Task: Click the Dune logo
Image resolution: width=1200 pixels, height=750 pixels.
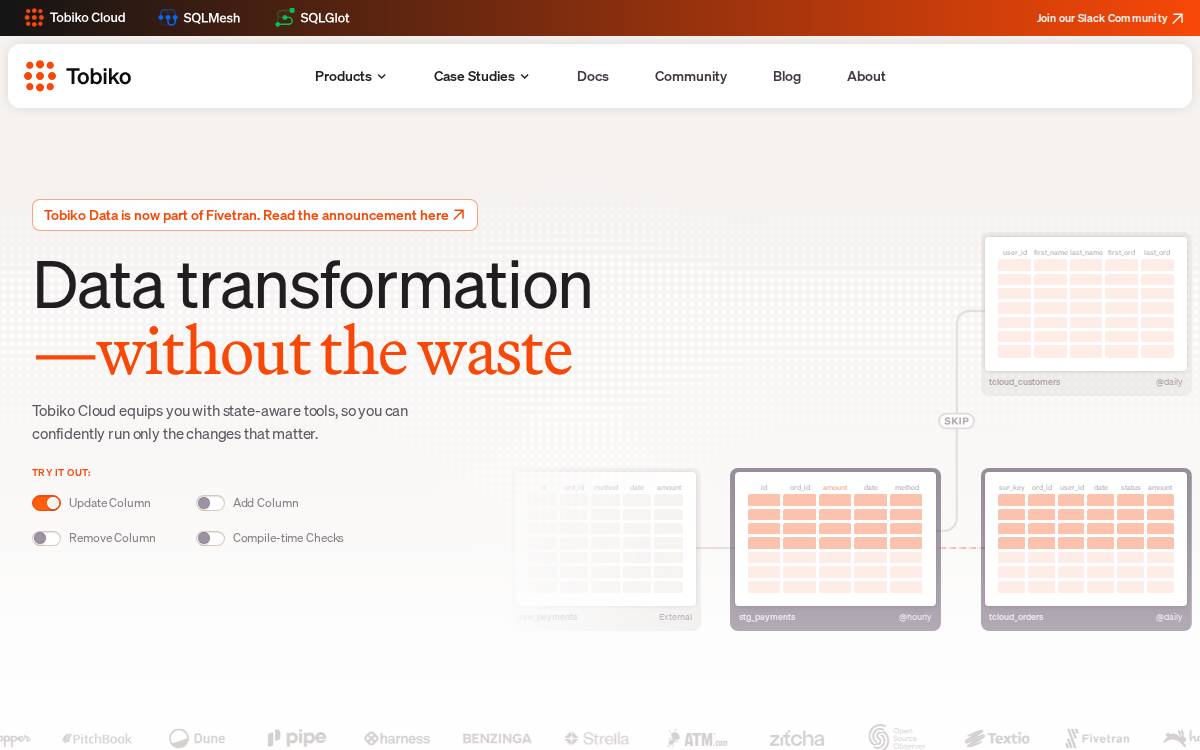Action: click(197, 738)
